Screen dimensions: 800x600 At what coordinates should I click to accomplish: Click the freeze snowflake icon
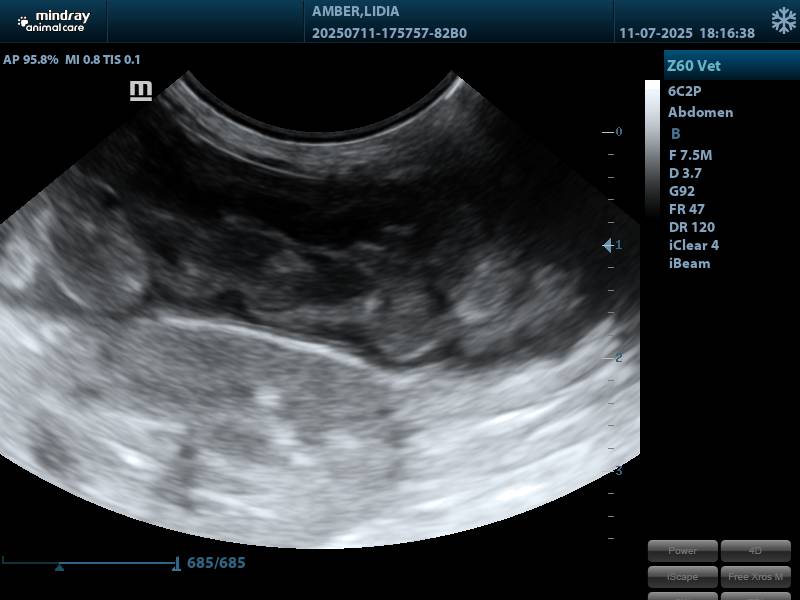(783, 21)
